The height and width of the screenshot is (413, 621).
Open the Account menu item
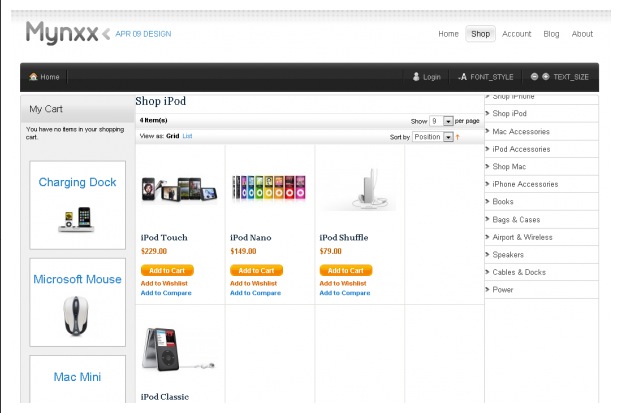point(516,34)
